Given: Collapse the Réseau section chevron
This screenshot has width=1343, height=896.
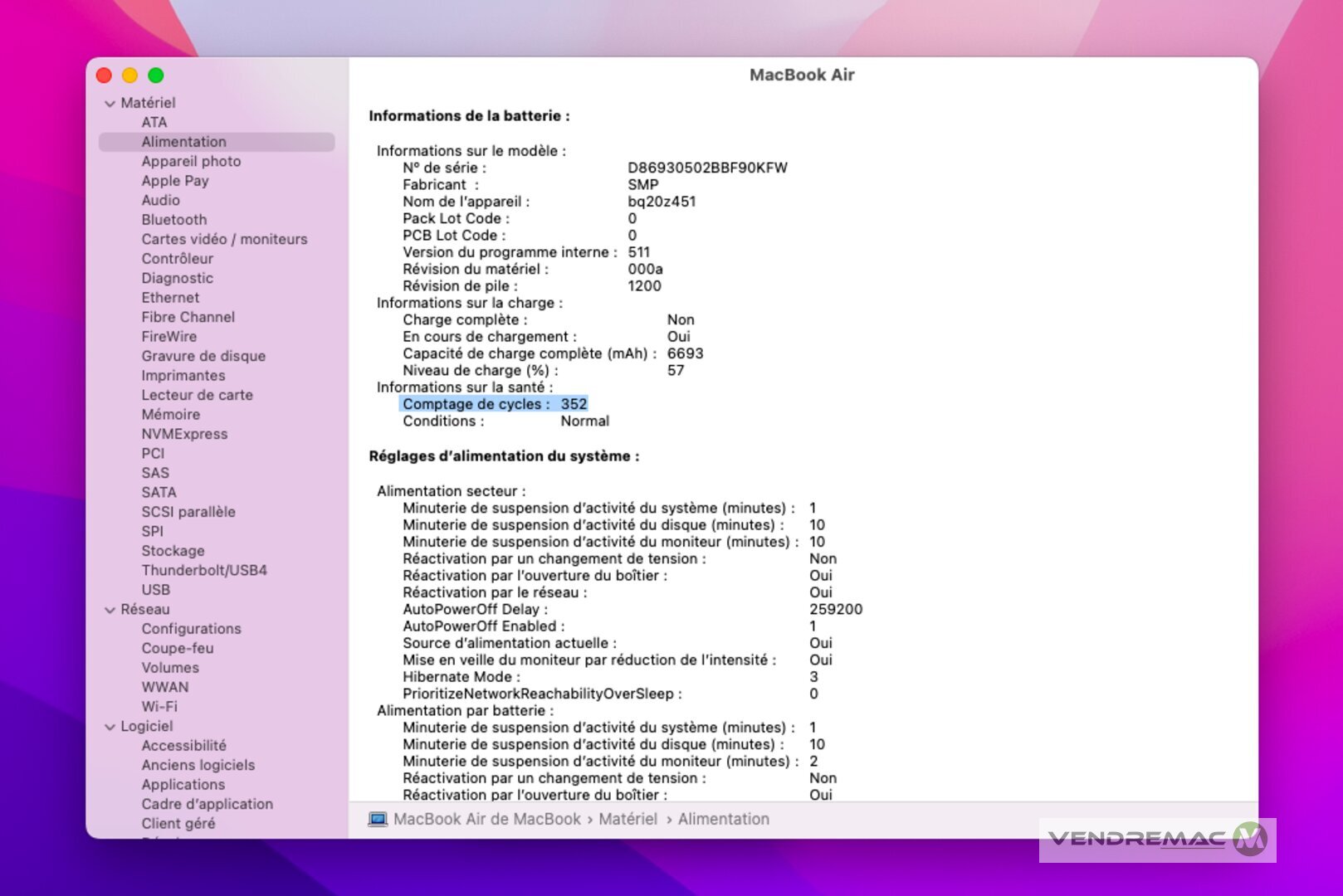Looking at the screenshot, I should [x=110, y=610].
